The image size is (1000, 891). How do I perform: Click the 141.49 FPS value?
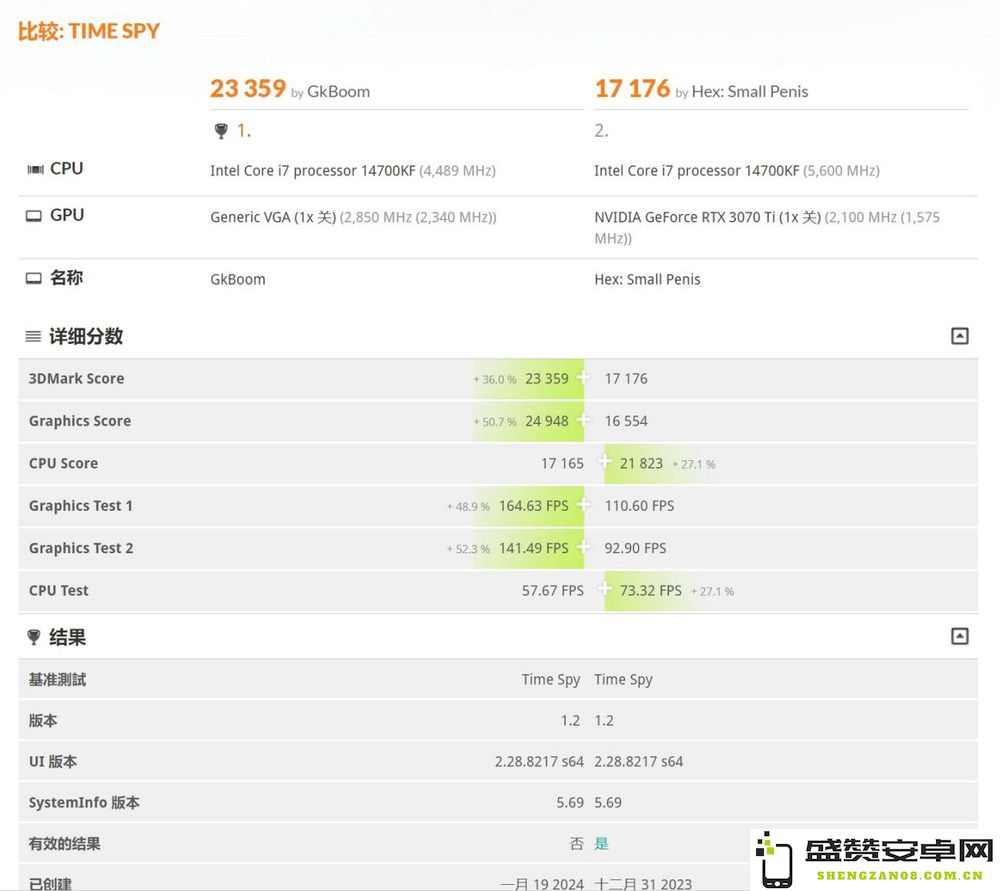click(x=533, y=549)
